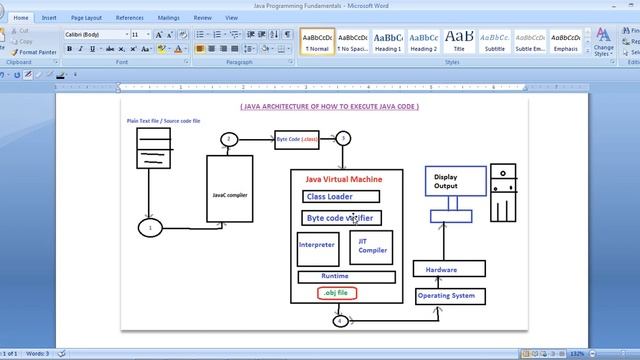Open the View tab
The width and height of the screenshot is (640, 360).
click(x=231, y=18)
